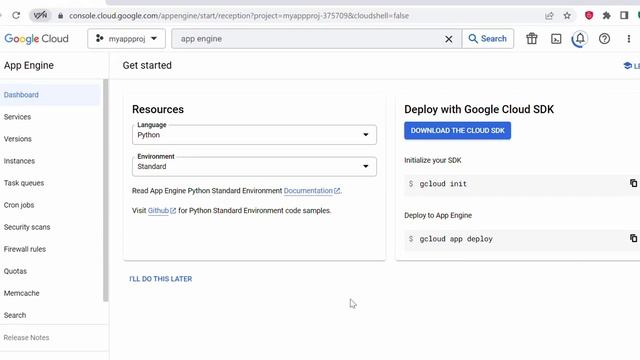The width and height of the screenshot is (640, 360).
Task: Open the Learn graduation-cap icon
Action: (628, 66)
